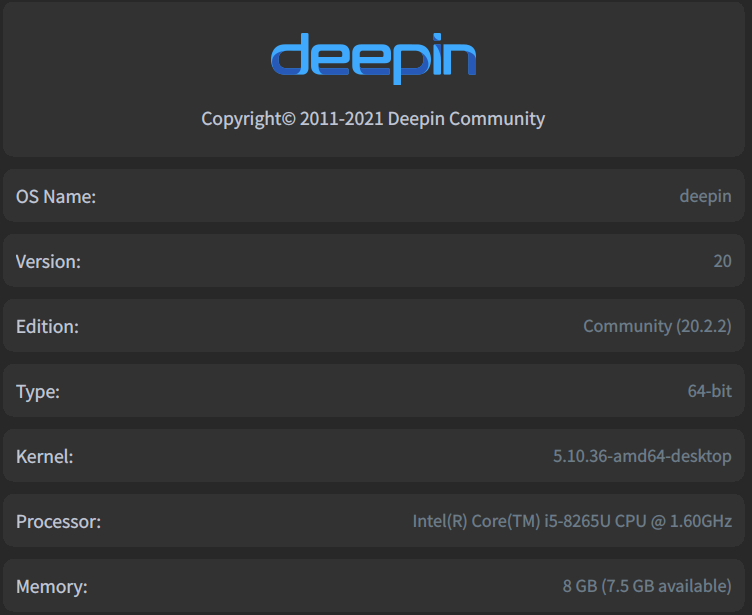Click the 'Edition:' label

[47, 327]
